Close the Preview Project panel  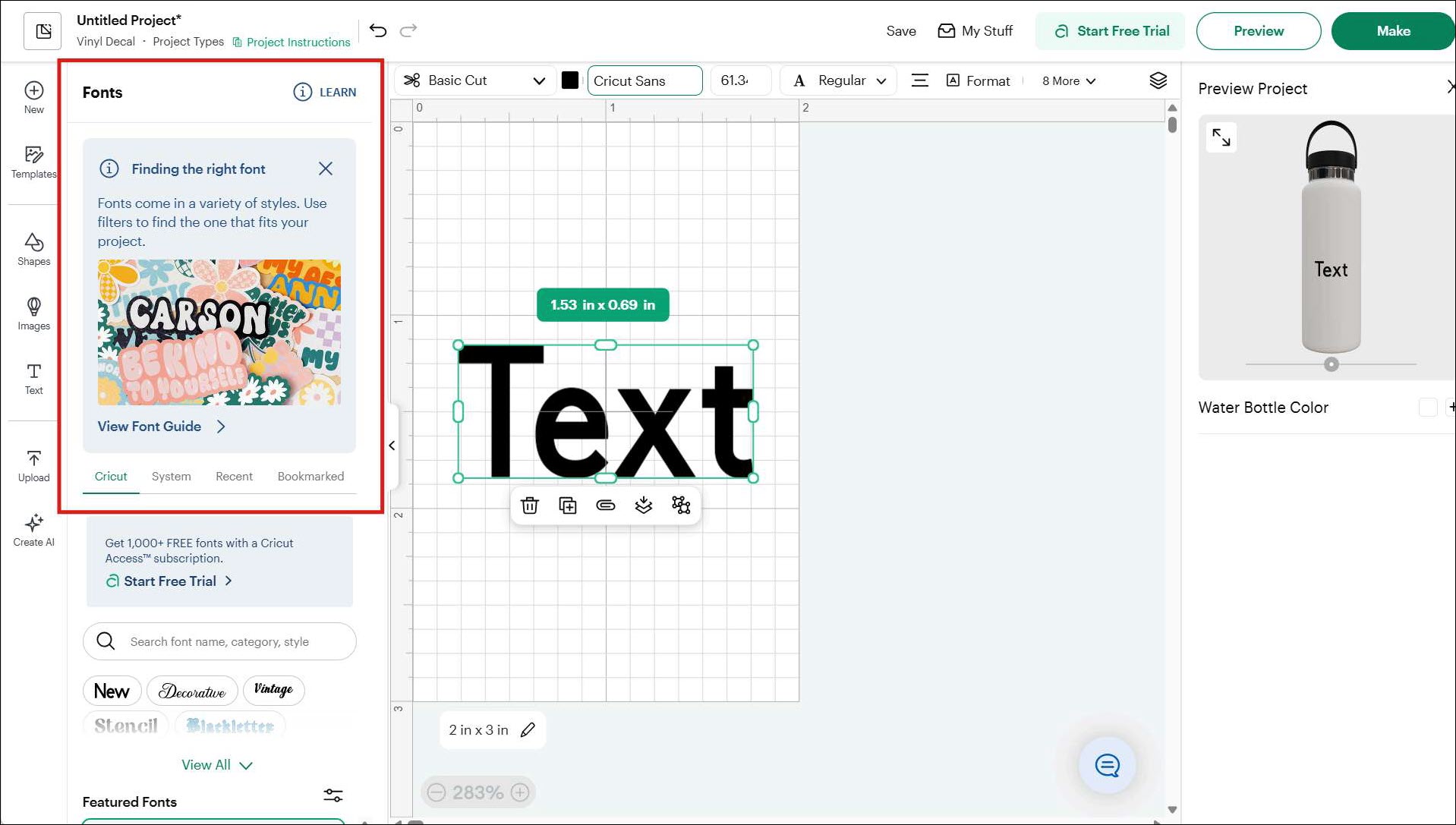(x=1450, y=87)
